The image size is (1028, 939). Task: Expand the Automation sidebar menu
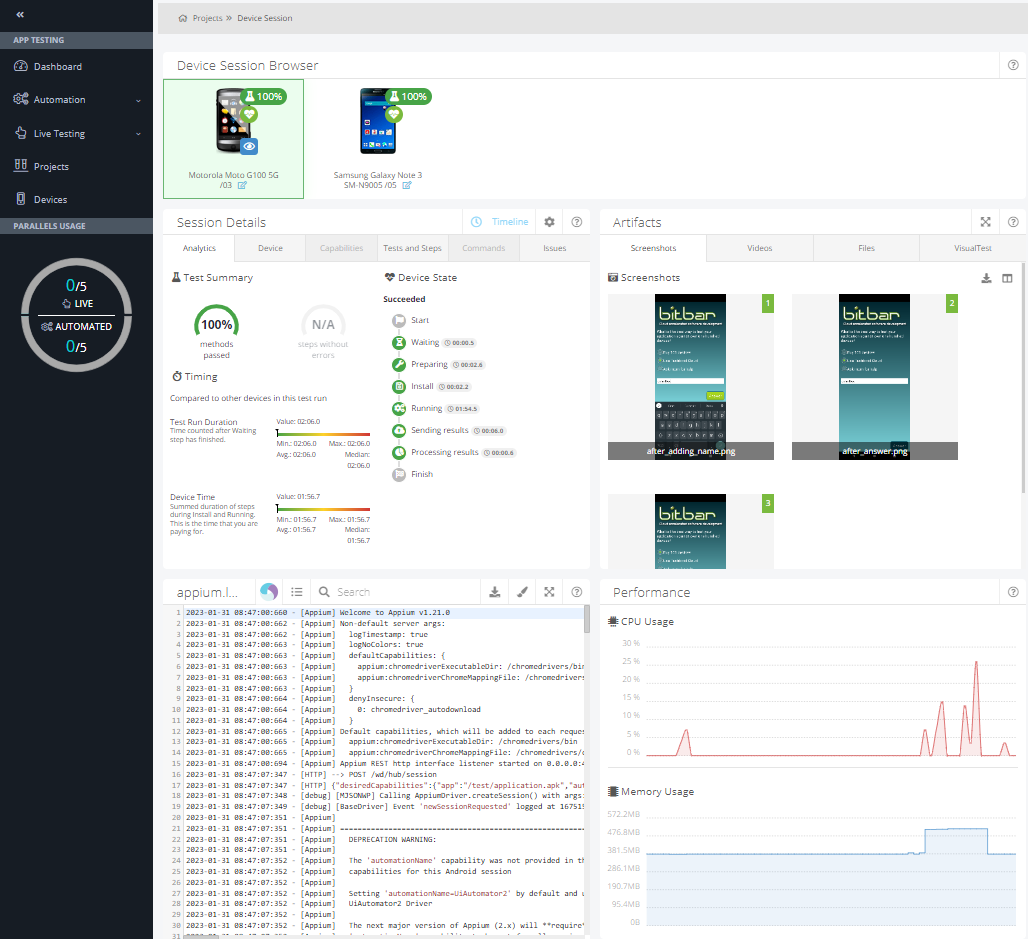[x=75, y=99]
